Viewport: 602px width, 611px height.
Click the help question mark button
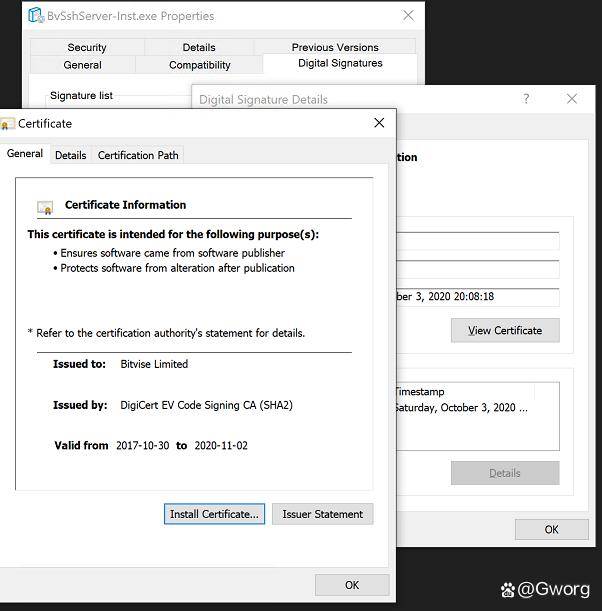click(526, 99)
